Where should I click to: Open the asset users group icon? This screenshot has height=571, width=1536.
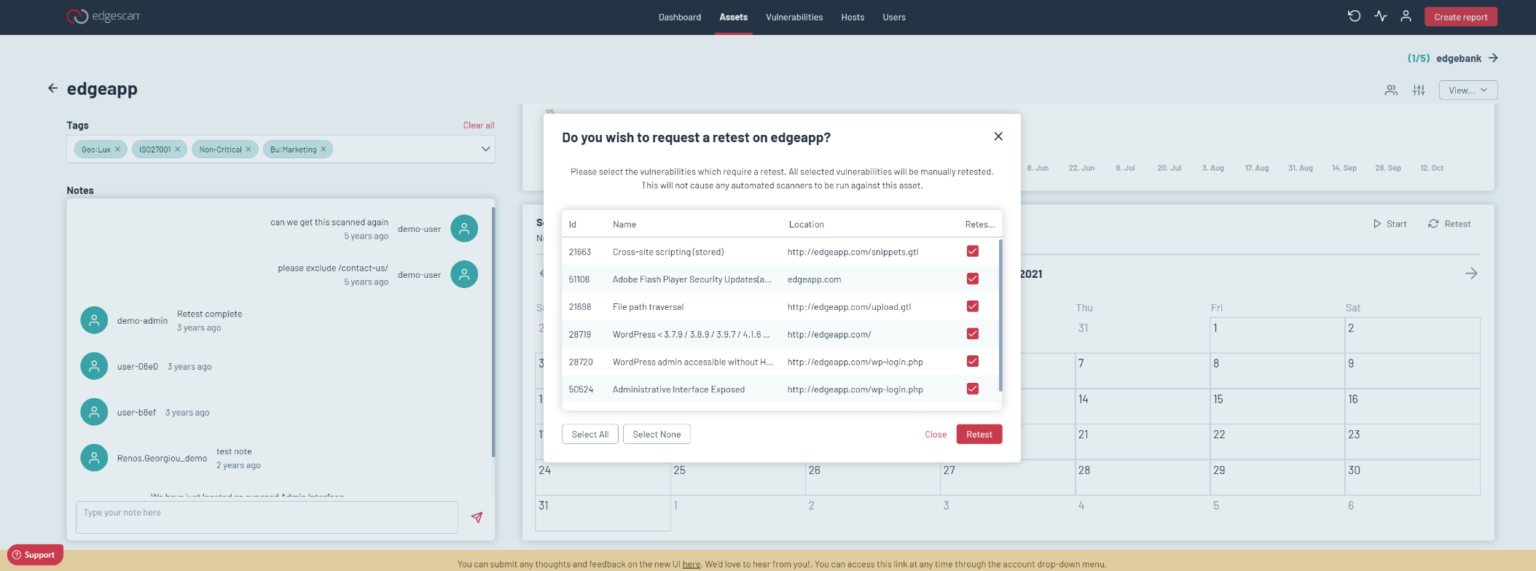1391,90
